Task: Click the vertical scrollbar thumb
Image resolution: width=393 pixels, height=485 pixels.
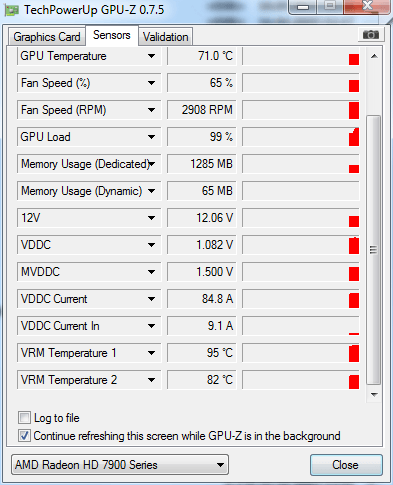Action: point(374,250)
